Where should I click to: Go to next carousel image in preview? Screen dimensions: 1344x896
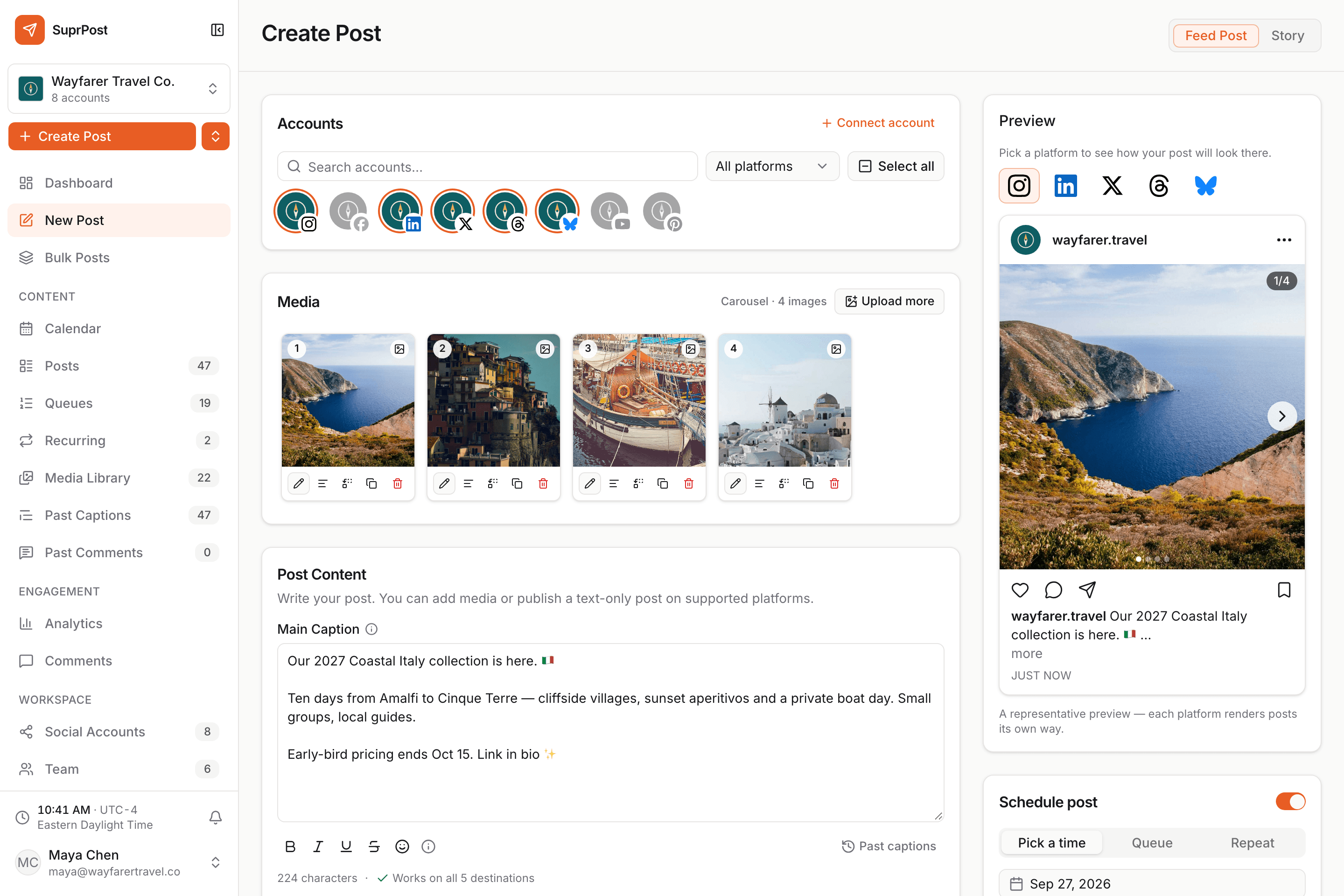click(1282, 416)
